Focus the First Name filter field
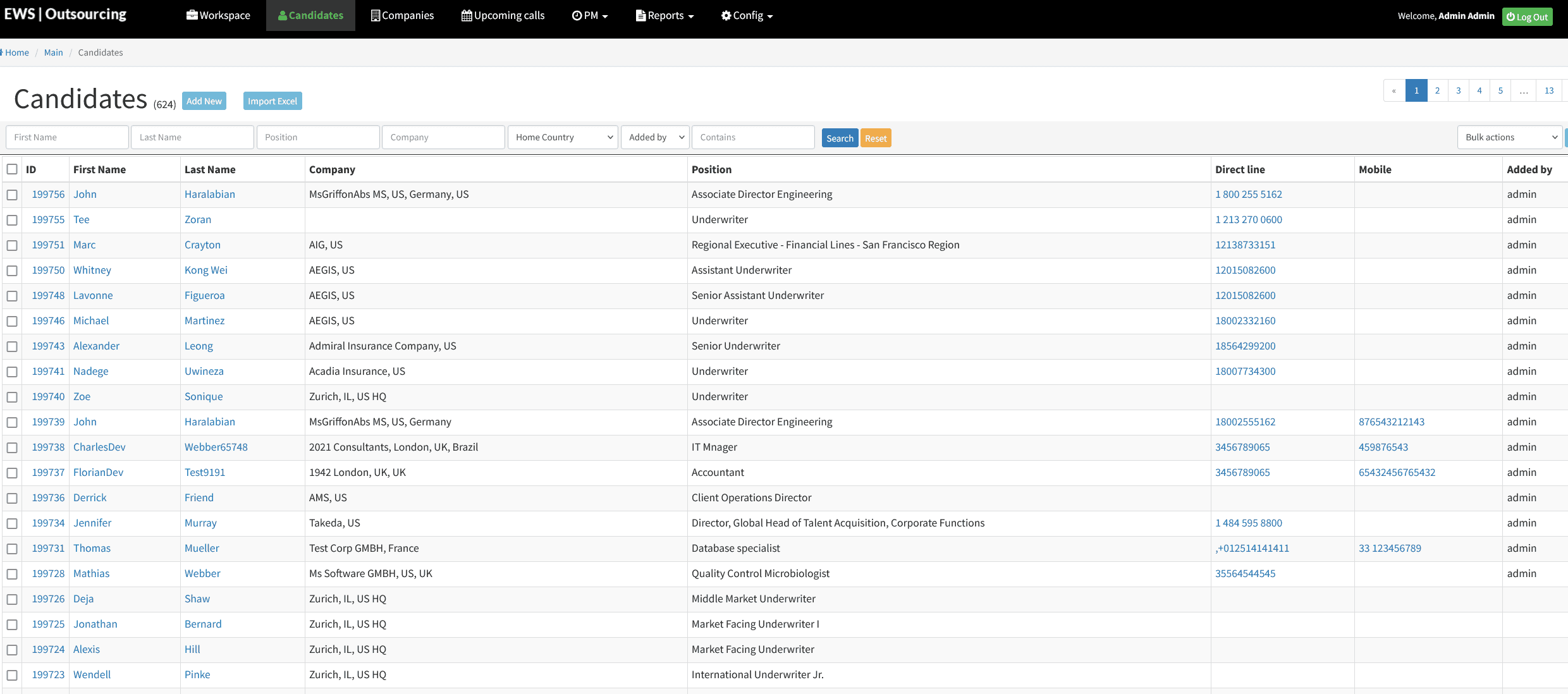 67,137
